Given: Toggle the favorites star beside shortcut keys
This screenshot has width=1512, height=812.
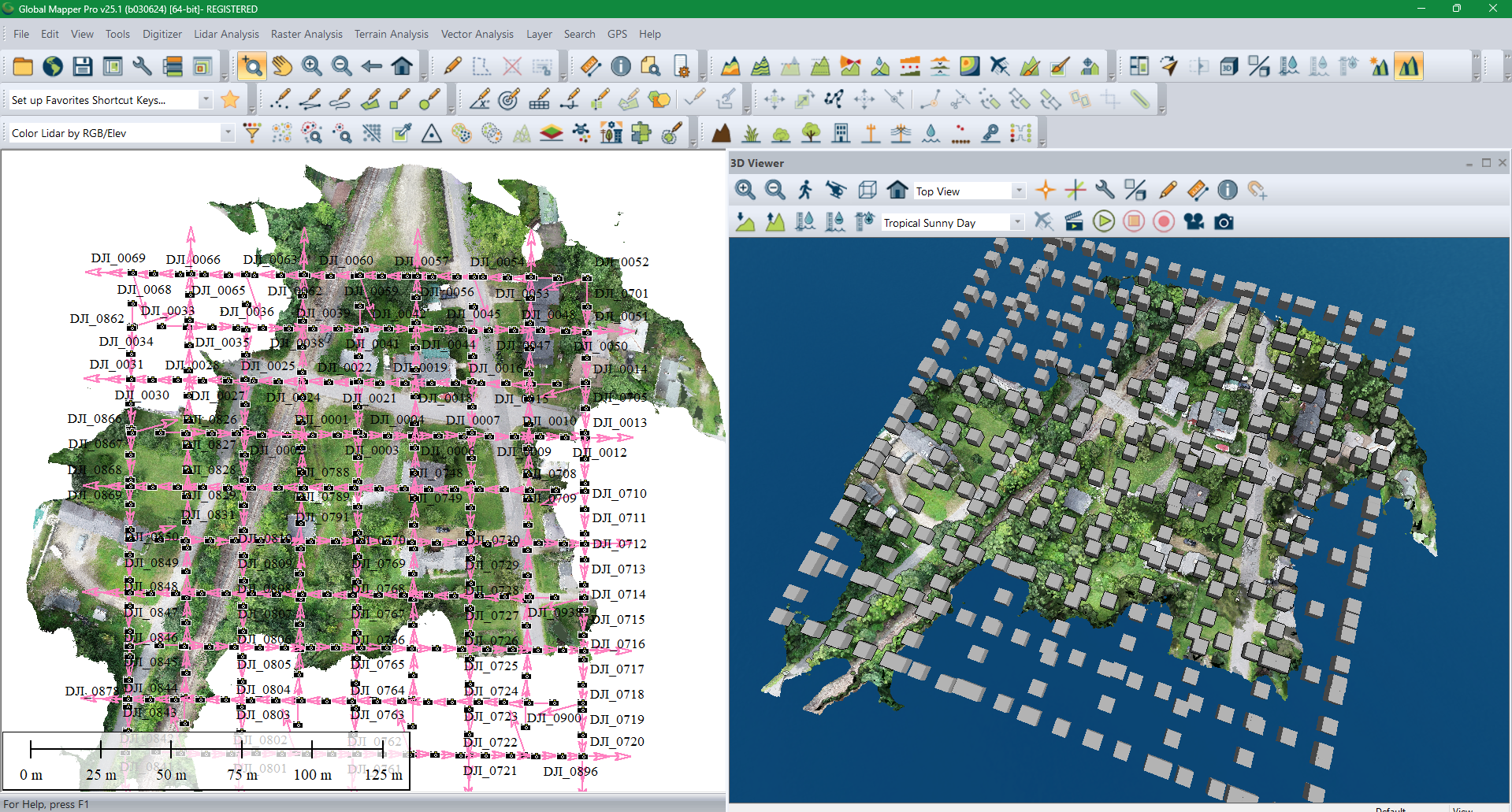Looking at the screenshot, I should tap(229, 99).
